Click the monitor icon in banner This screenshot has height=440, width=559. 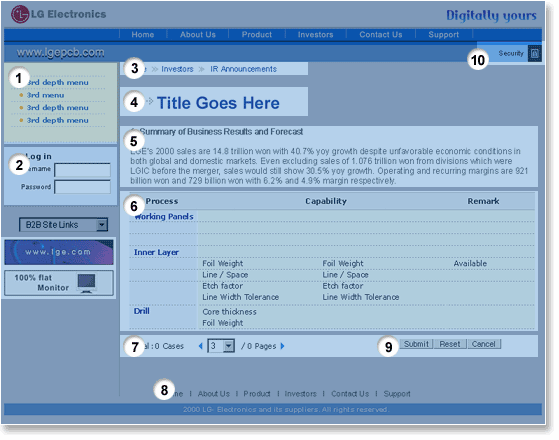[x=87, y=283]
